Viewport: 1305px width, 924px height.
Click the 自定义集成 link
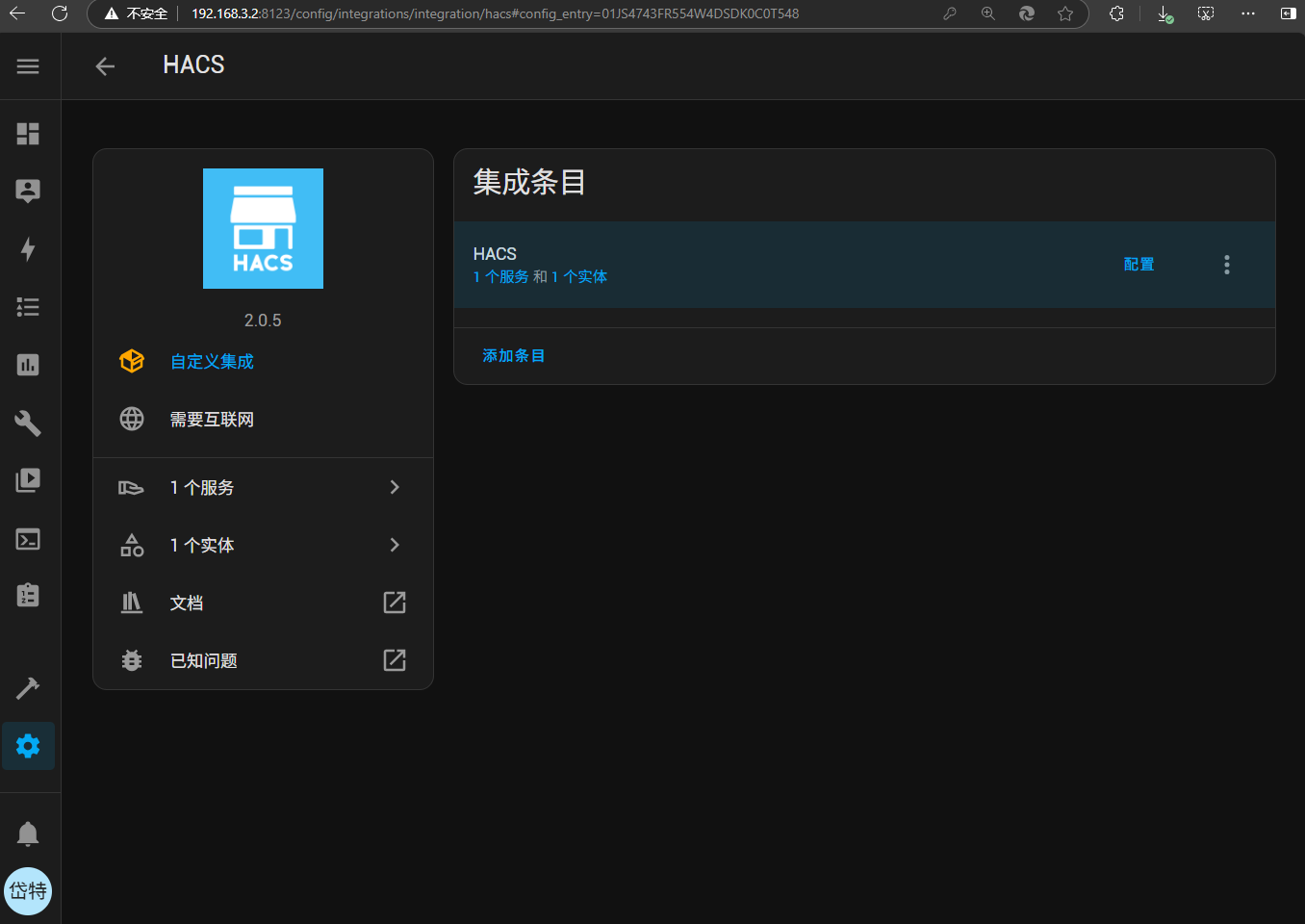212,362
